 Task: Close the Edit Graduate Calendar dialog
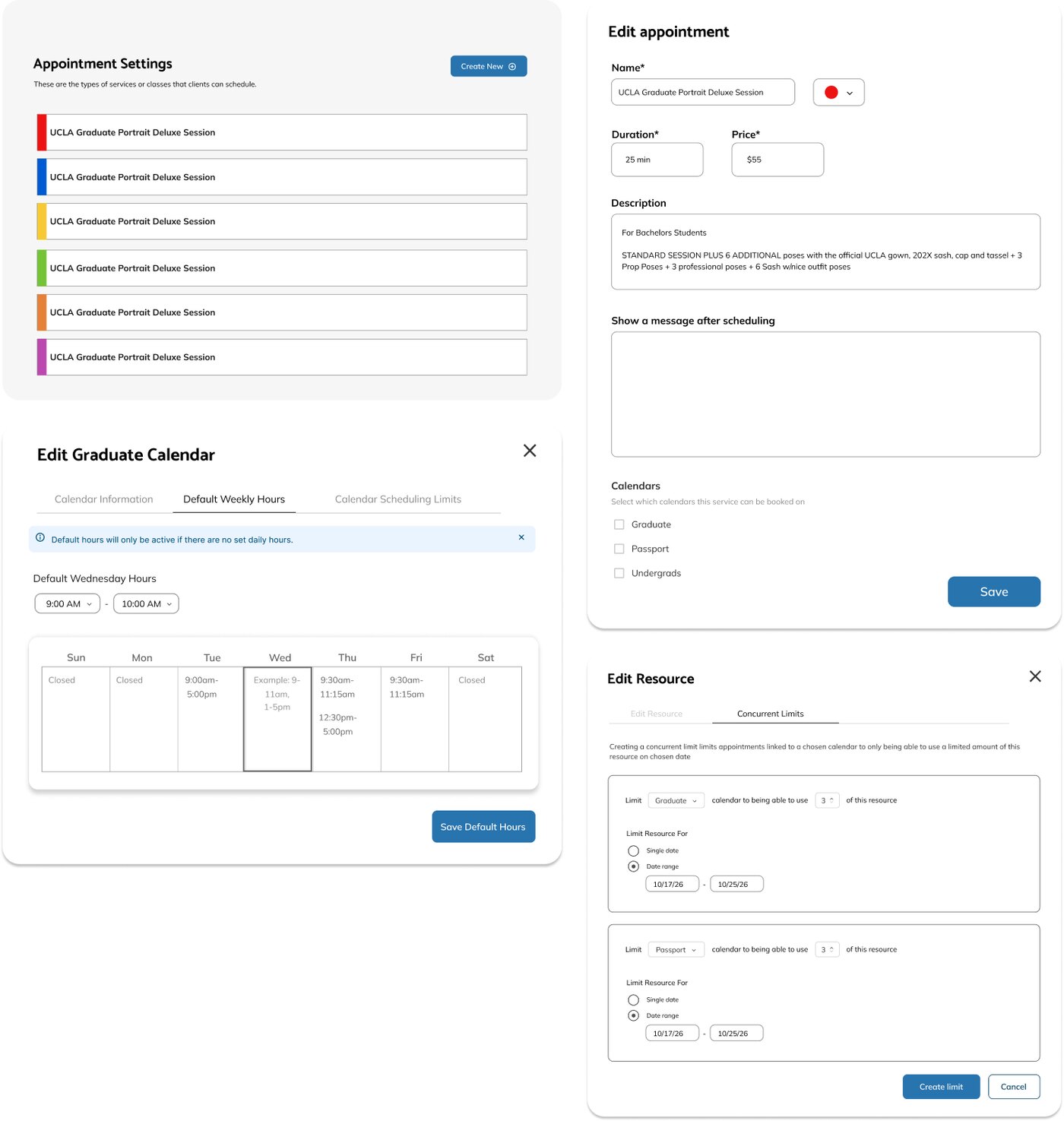pyautogui.click(x=530, y=451)
